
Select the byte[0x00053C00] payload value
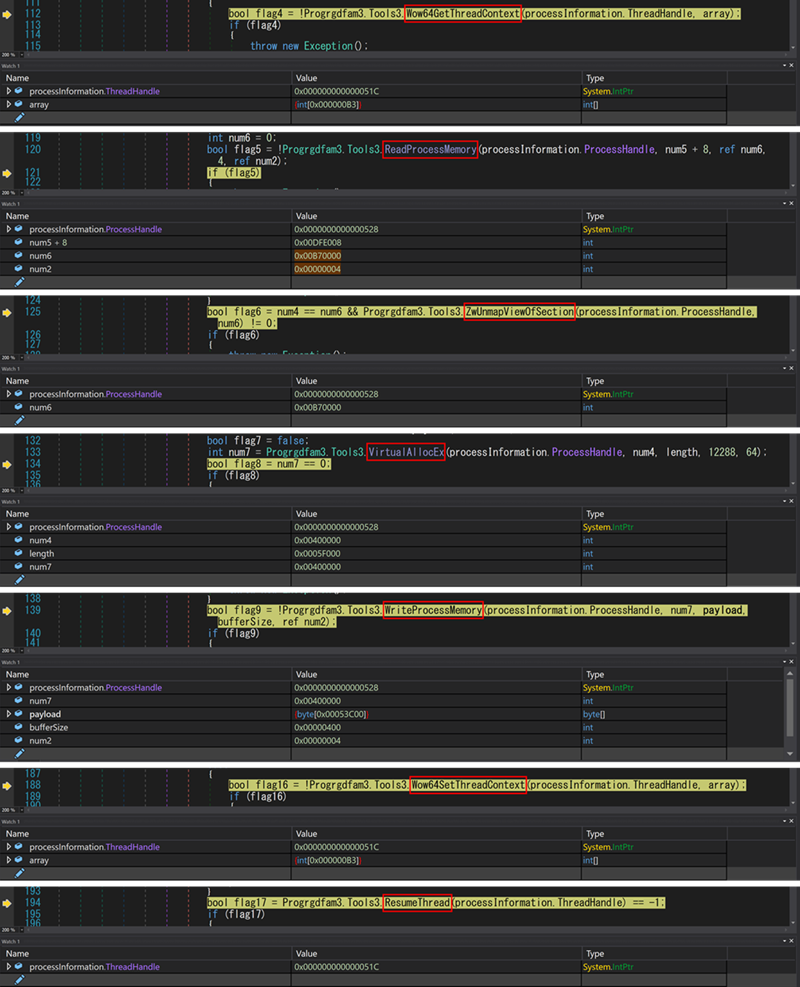[332, 714]
